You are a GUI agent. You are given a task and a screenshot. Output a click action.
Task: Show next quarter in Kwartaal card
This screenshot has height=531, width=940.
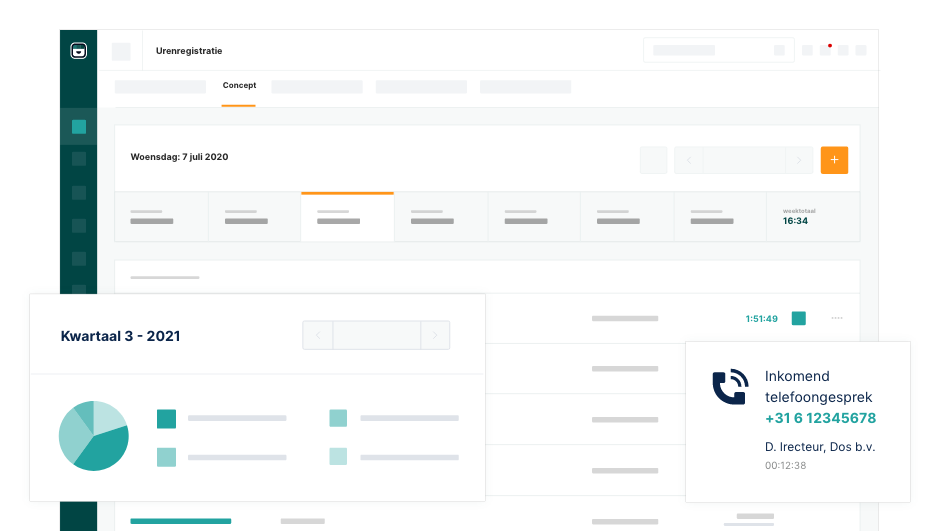pyautogui.click(x=435, y=335)
